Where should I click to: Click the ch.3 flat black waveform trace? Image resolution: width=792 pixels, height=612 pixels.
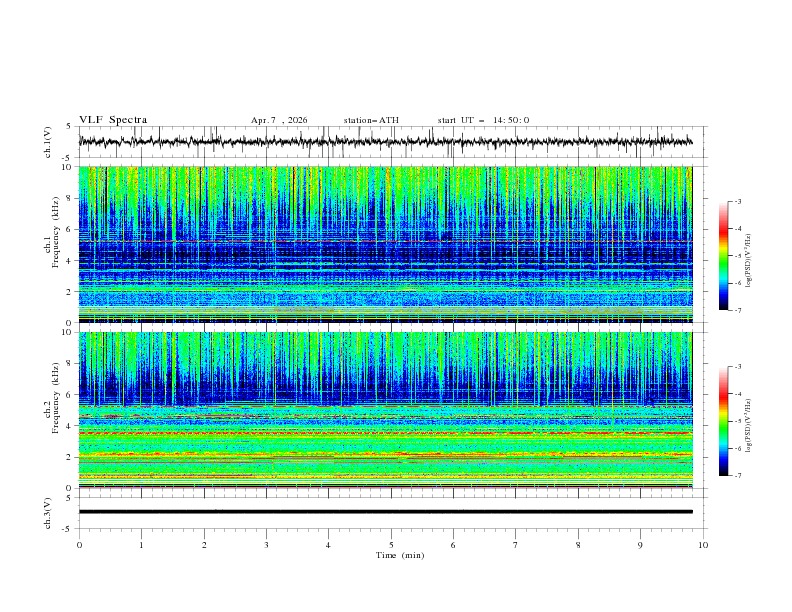tap(385, 512)
